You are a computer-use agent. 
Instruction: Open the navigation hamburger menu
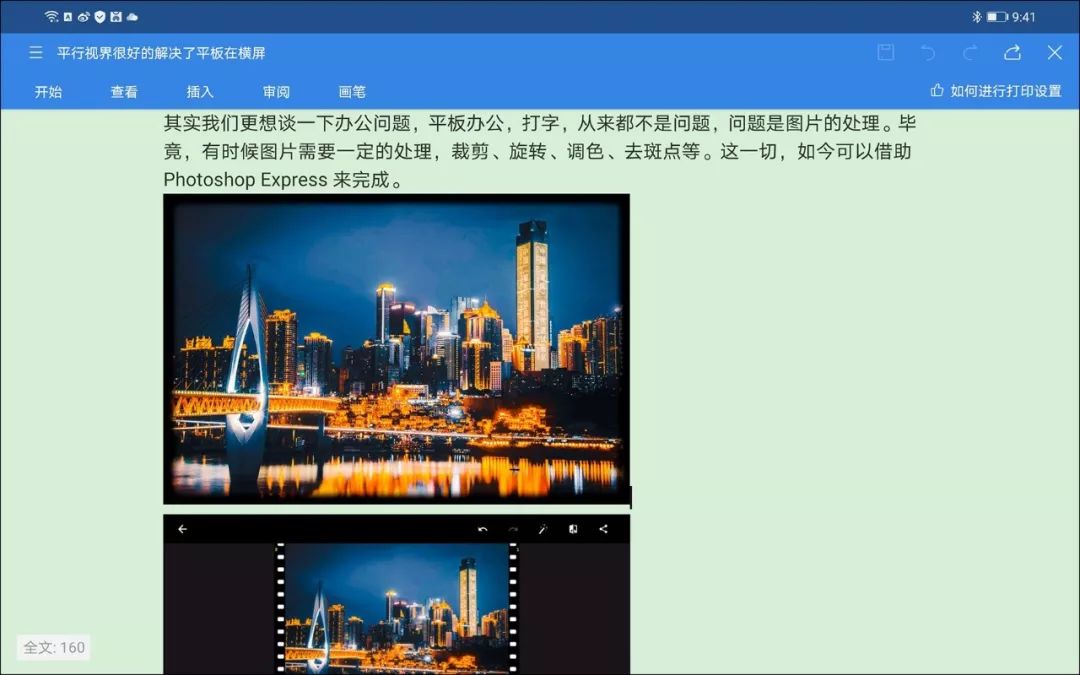point(35,52)
